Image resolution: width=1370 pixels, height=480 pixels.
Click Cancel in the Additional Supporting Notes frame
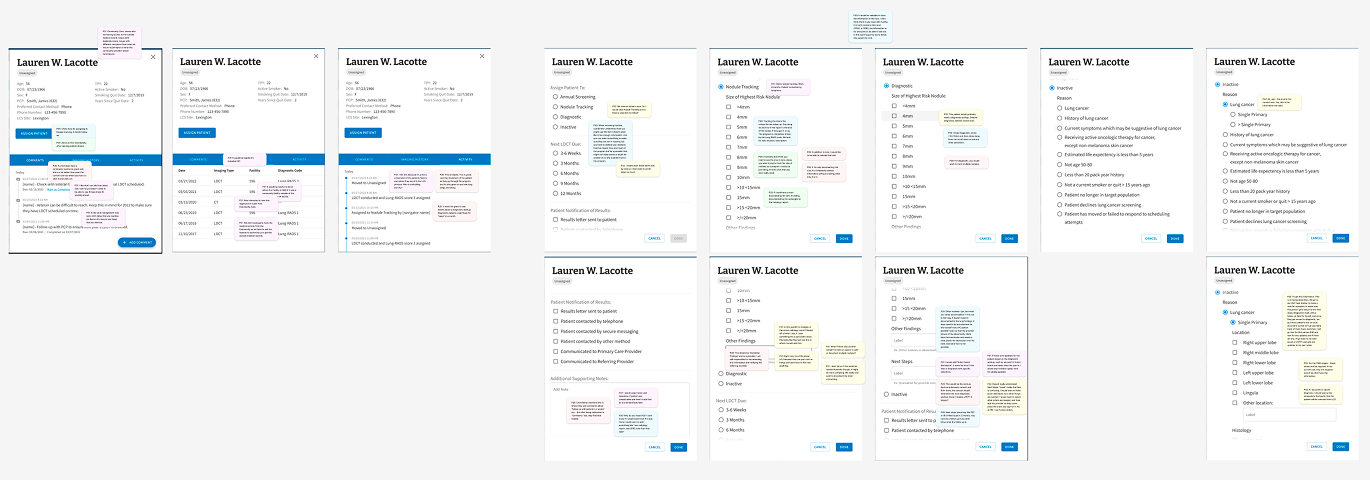point(654,447)
